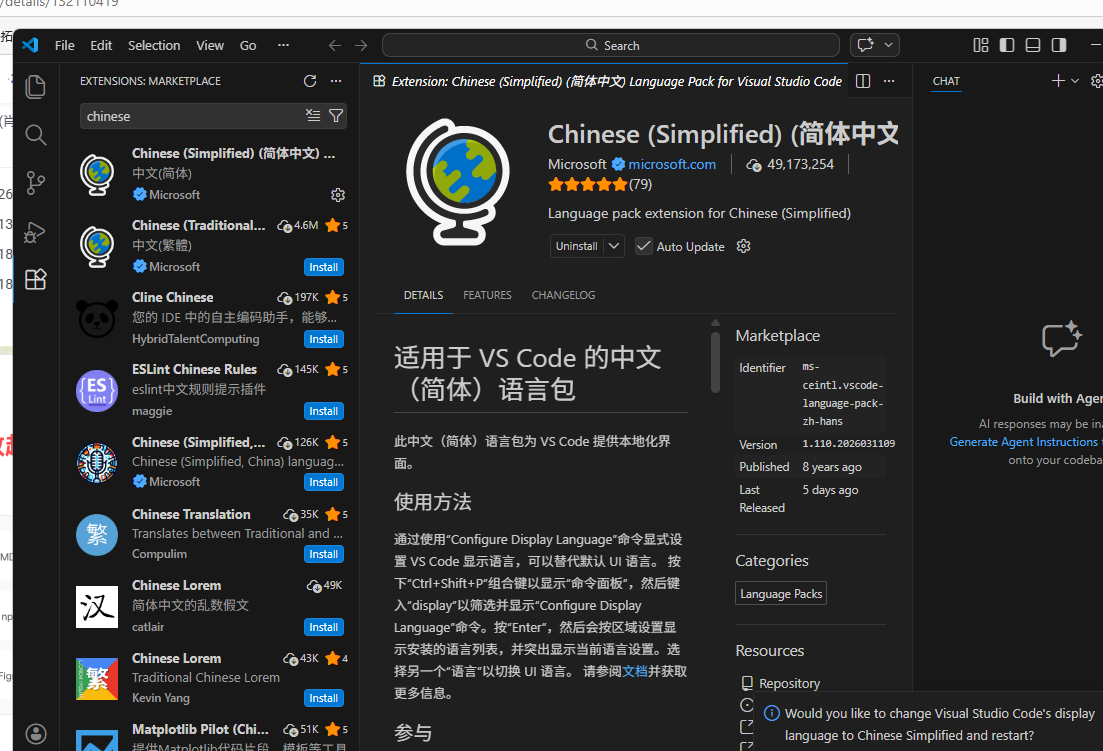Open the microsoft.com publisher link
This screenshot has height=751, width=1103.
click(672, 164)
